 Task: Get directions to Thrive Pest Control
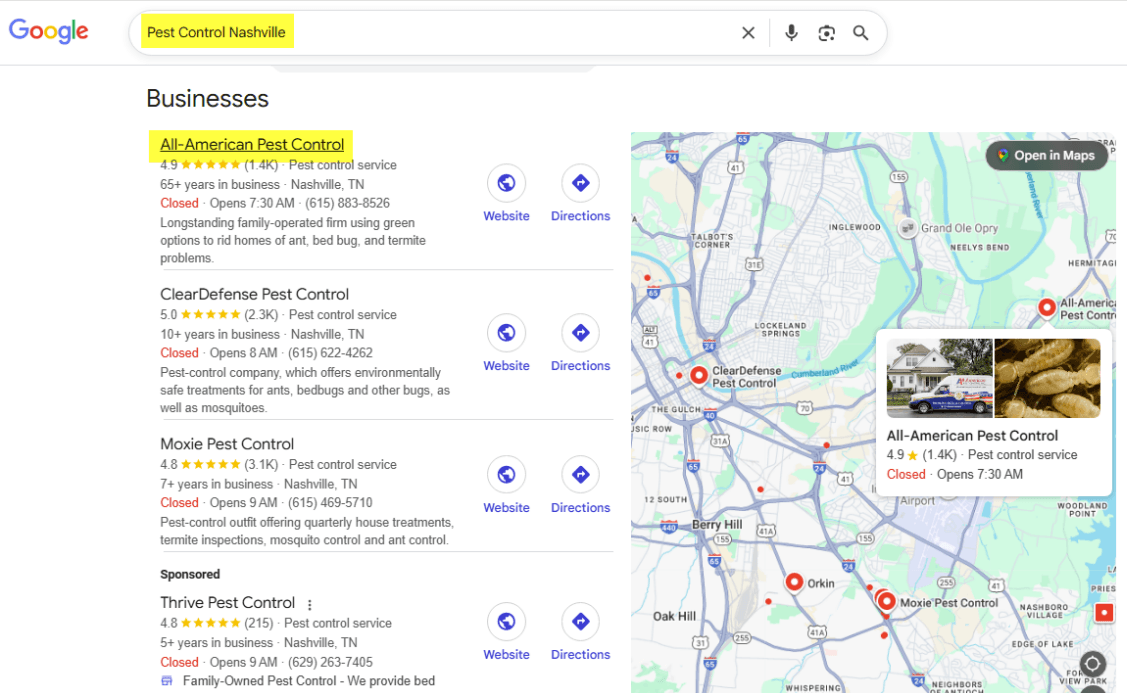[x=580, y=622]
